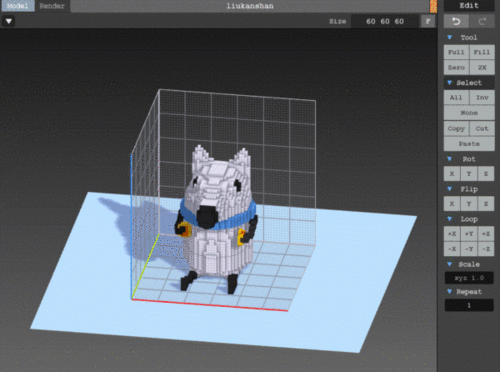Click the Fill tool button

(482, 52)
